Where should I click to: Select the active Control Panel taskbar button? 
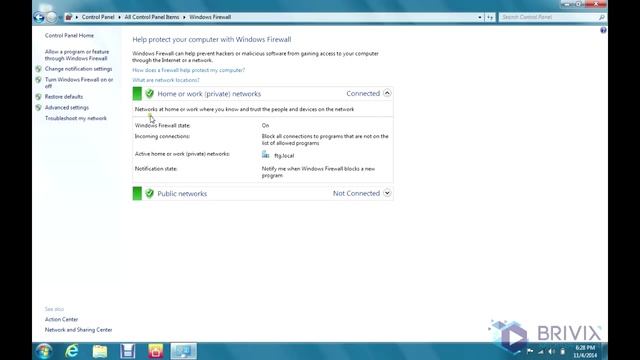pos(183,351)
